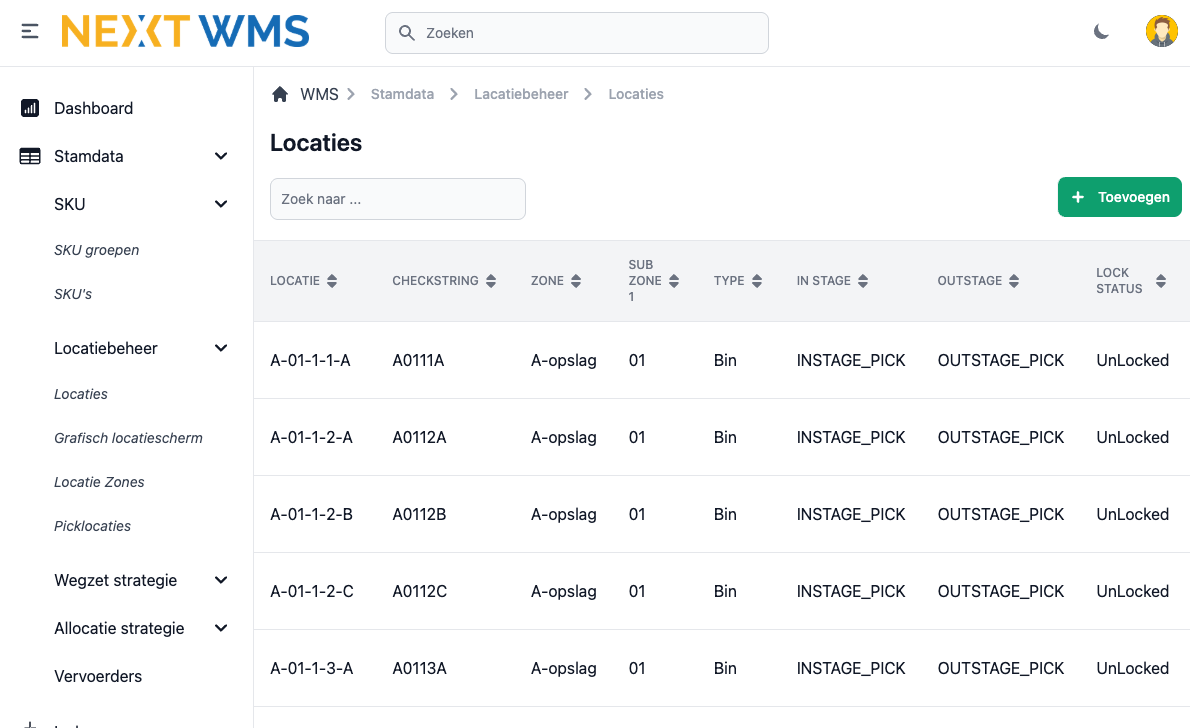Select Picklocaties in the sidebar
Viewport: 1190px width, 728px height.
(x=92, y=526)
